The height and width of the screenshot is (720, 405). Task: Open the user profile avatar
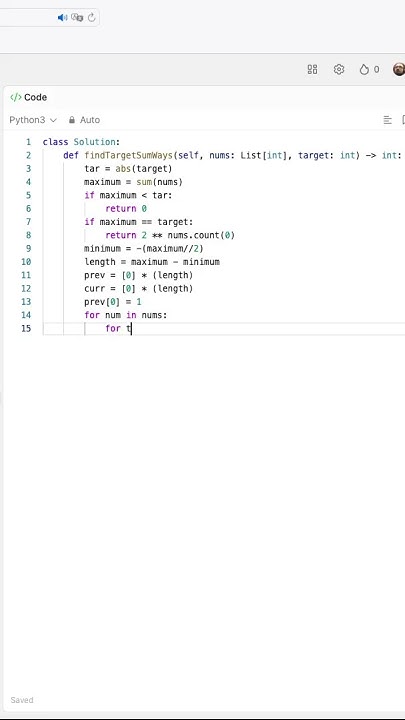[399, 69]
